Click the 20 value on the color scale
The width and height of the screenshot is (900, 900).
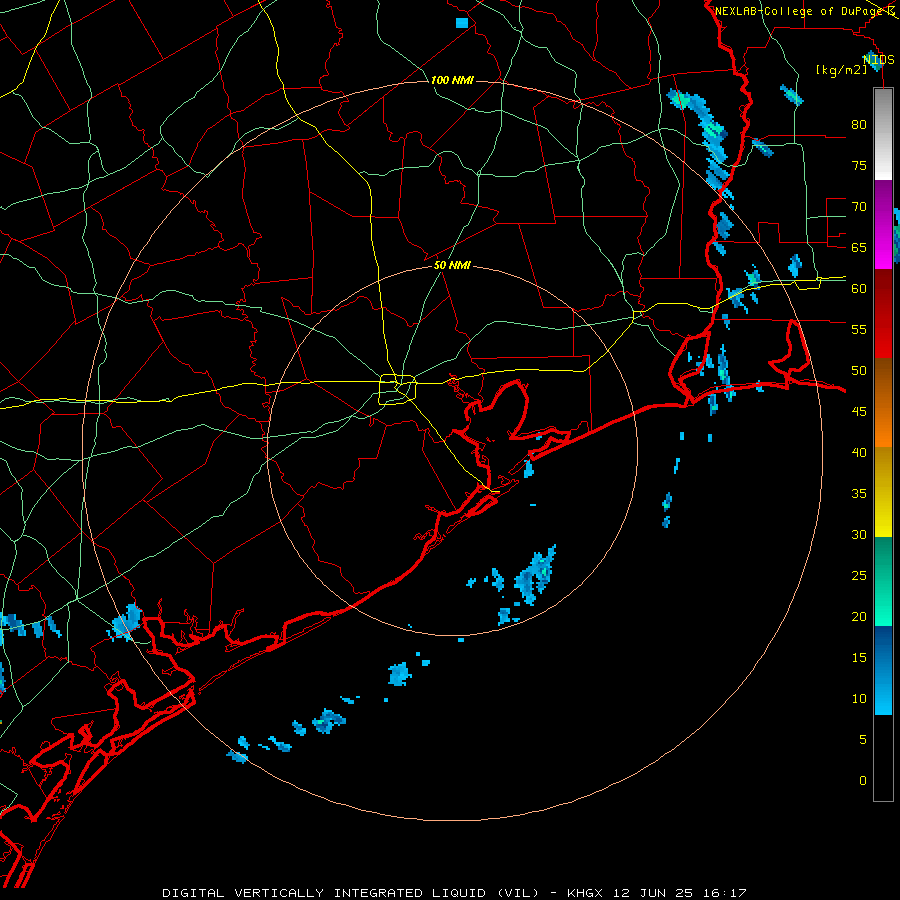coord(859,616)
